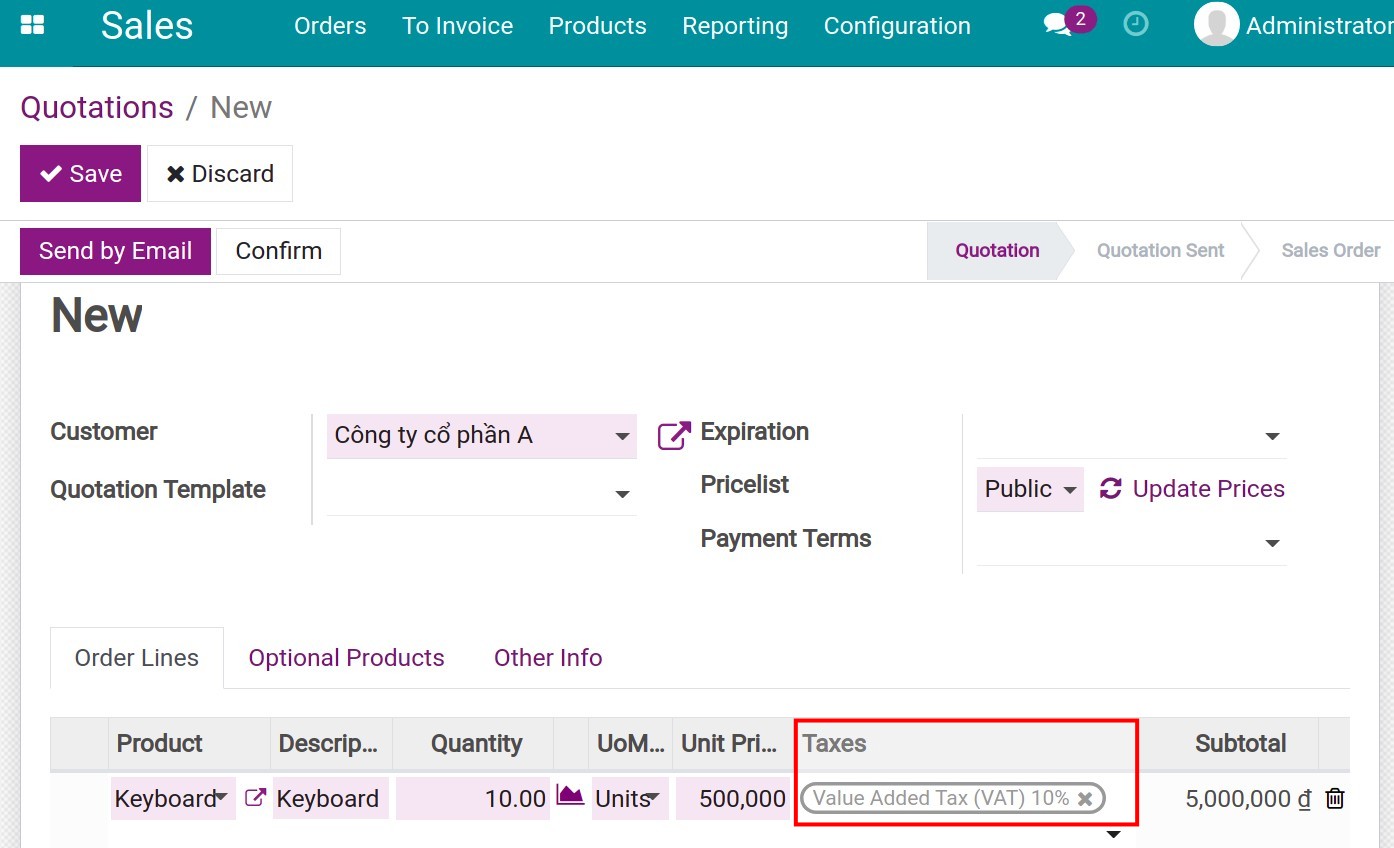
Task: Select the Quotation Sent status stage
Action: (x=1160, y=251)
